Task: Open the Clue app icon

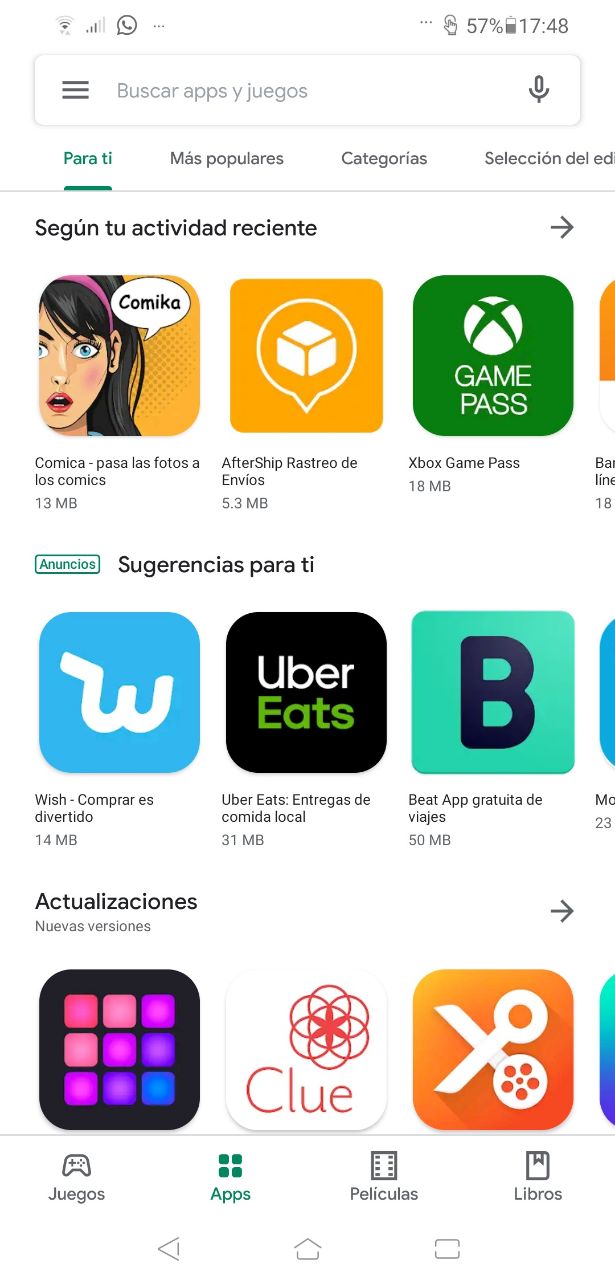Action: pyautogui.click(x=306, y=1050)
